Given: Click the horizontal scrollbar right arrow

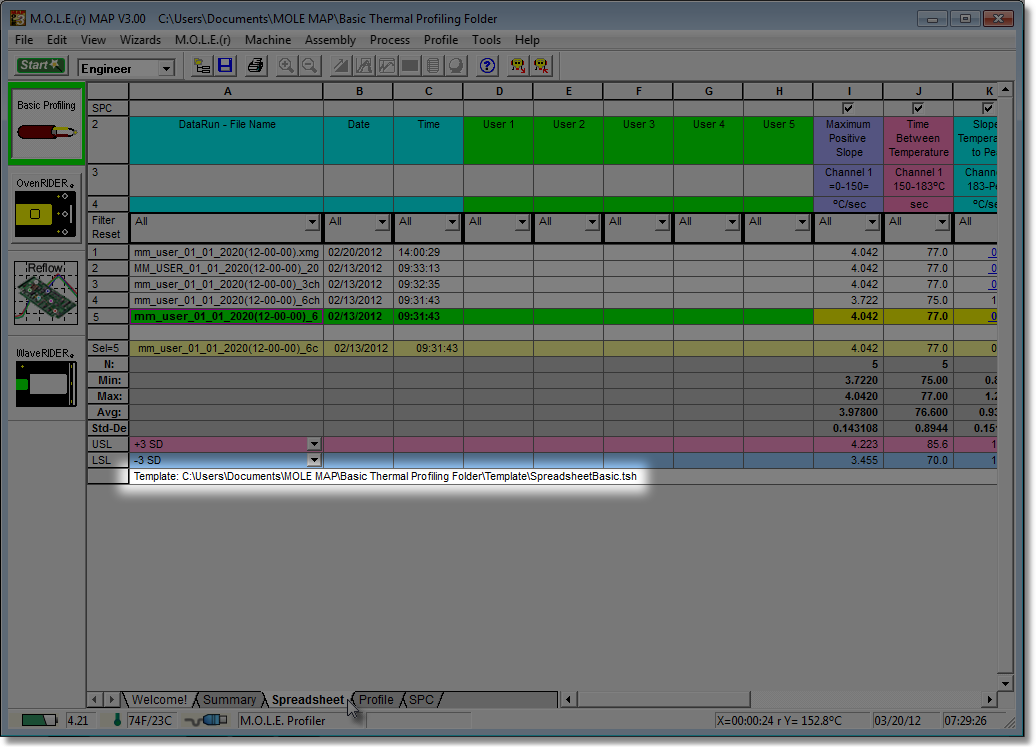Looking at the screenshot, I should coord(989,699).
